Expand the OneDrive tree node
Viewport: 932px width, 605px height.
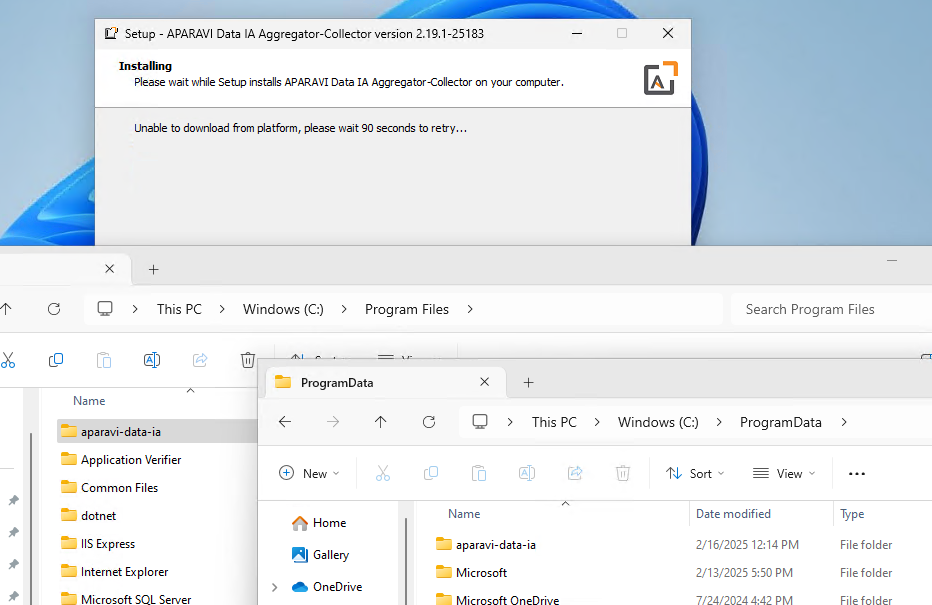275,587
